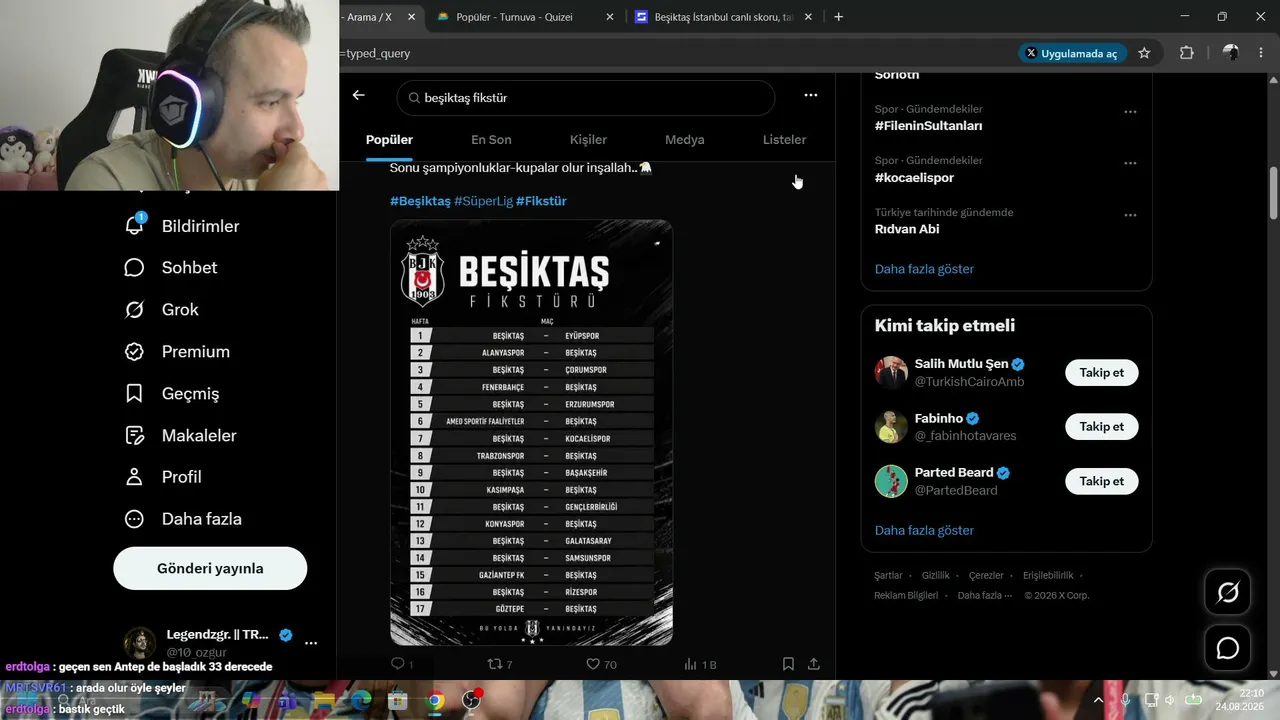Viewport: 1280px width, 720px height.
Task: Click the beşiktaş fikstür search field
Action: click(x=586, y=98)
